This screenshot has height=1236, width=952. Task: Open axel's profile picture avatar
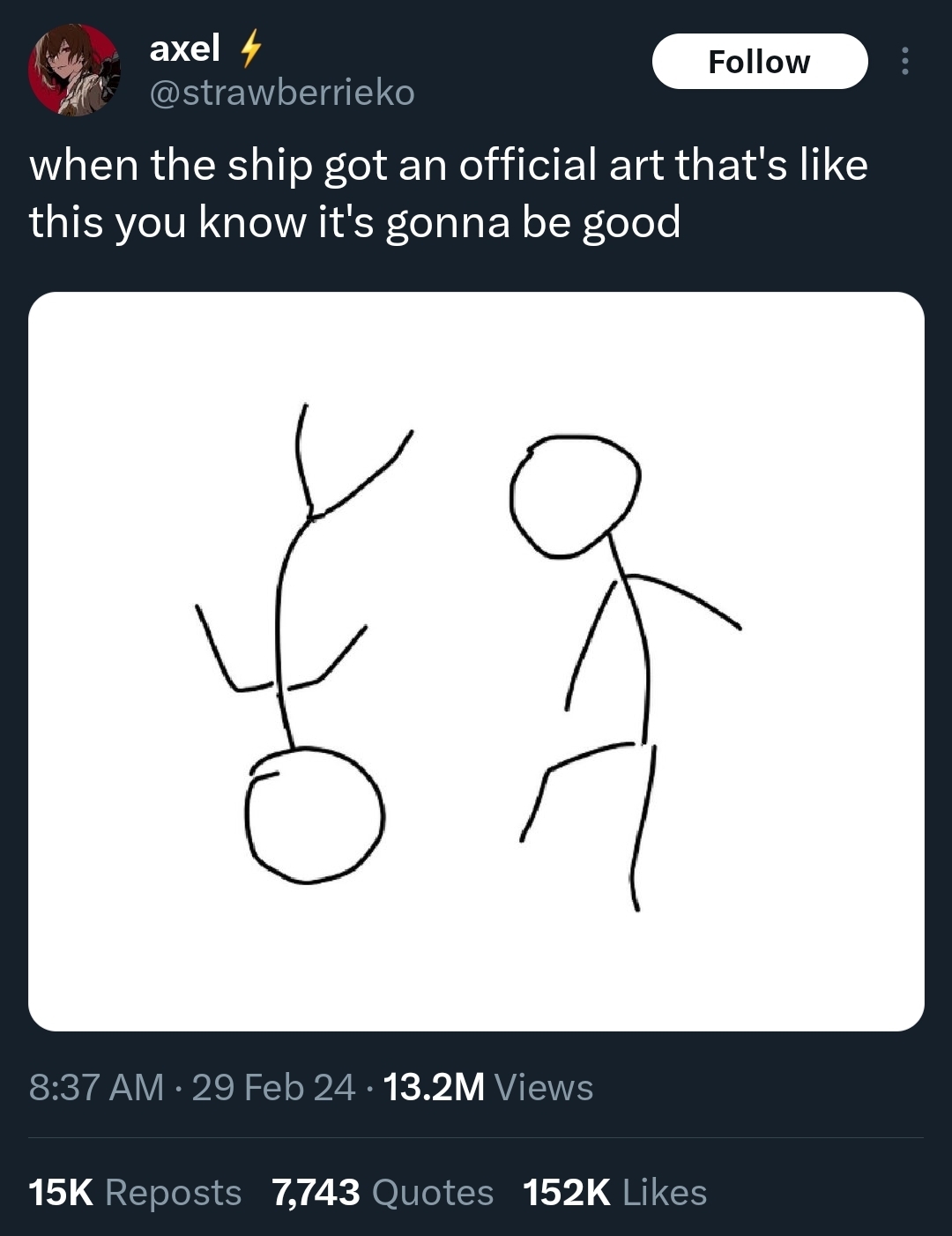[x=74, y=70]
